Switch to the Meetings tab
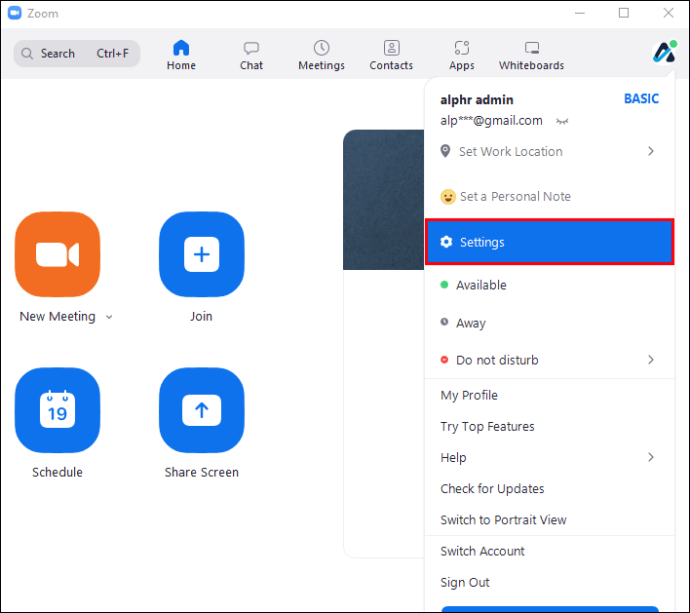Image resolution: width=690 pixels, height=613 pixels. click(x=321, y=55)
